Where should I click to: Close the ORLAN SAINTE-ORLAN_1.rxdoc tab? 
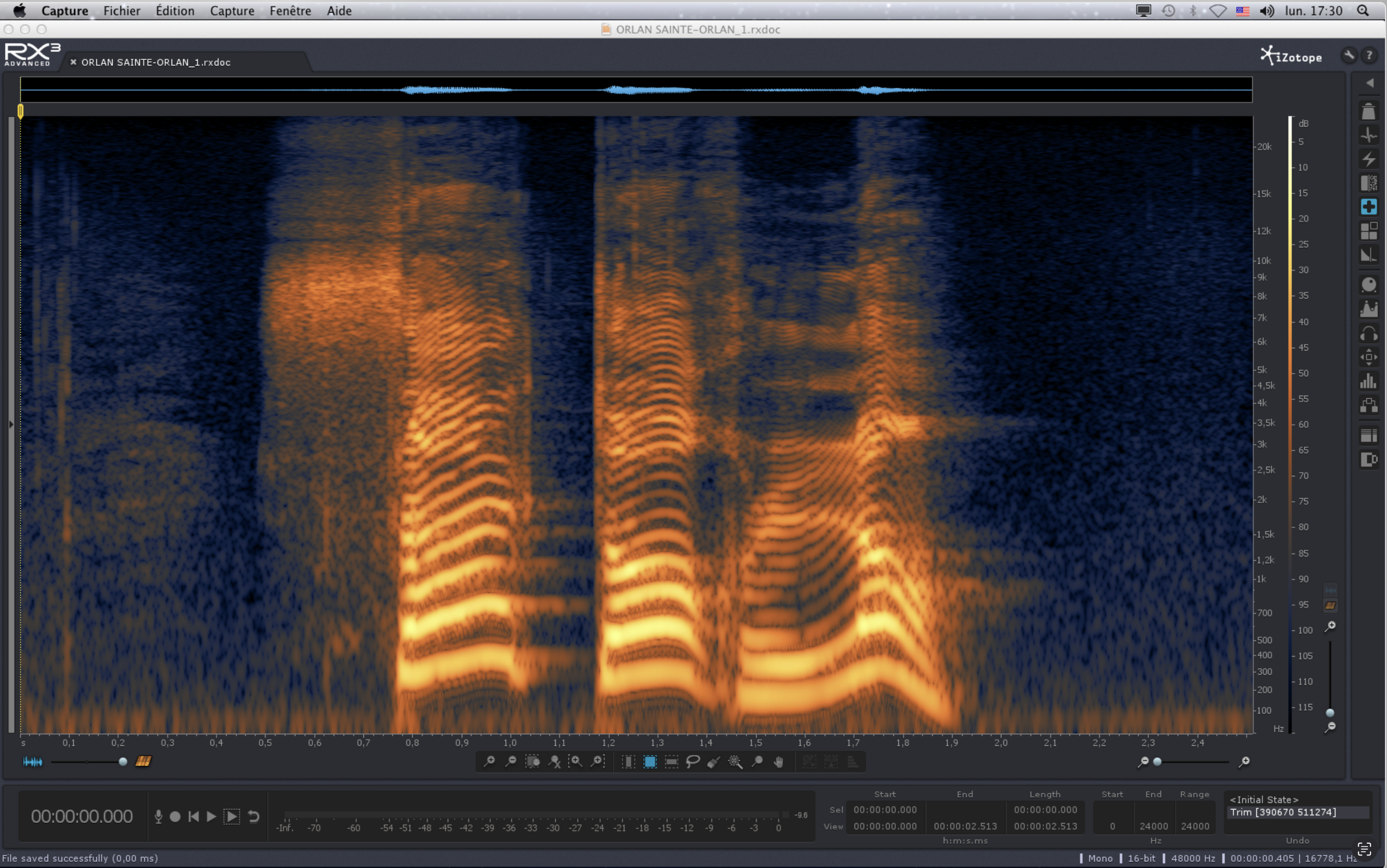coord(74,62)
